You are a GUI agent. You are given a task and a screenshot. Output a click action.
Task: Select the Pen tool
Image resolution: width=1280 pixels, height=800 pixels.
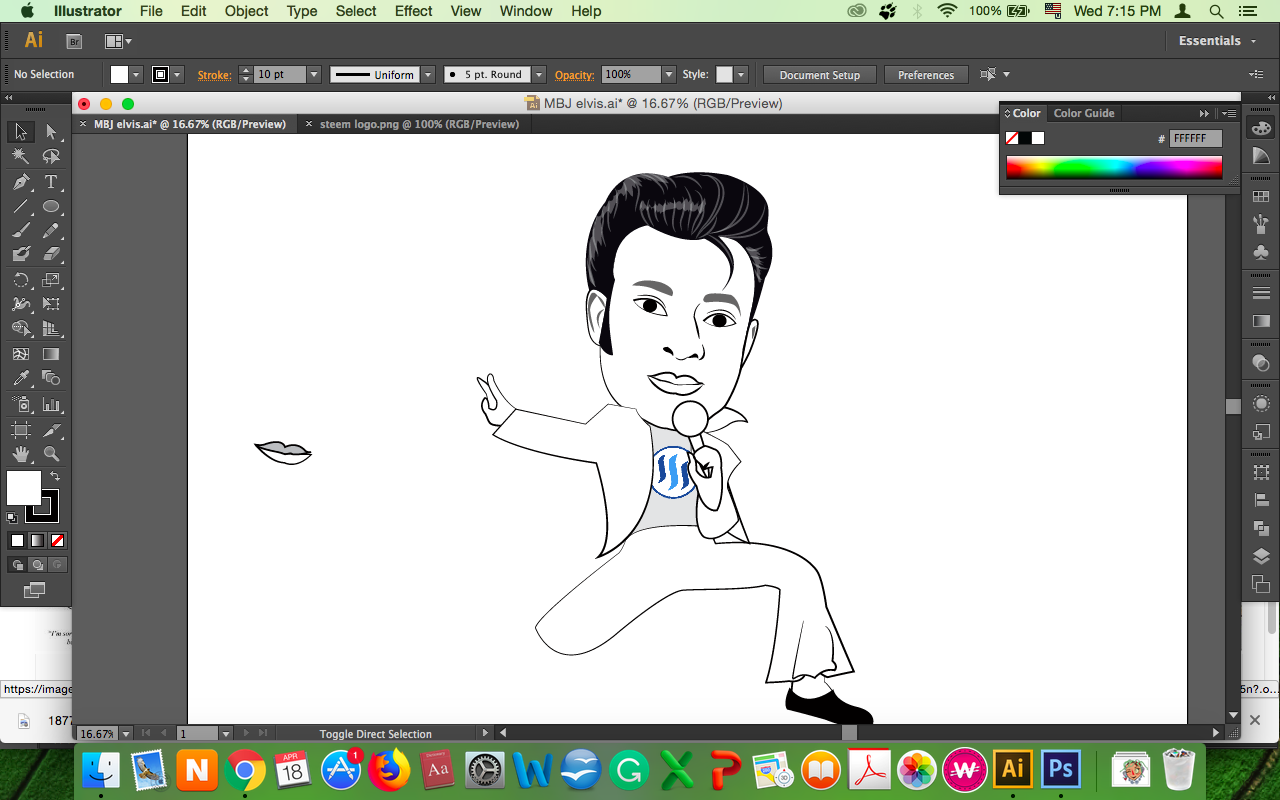(x=20, y=182)
